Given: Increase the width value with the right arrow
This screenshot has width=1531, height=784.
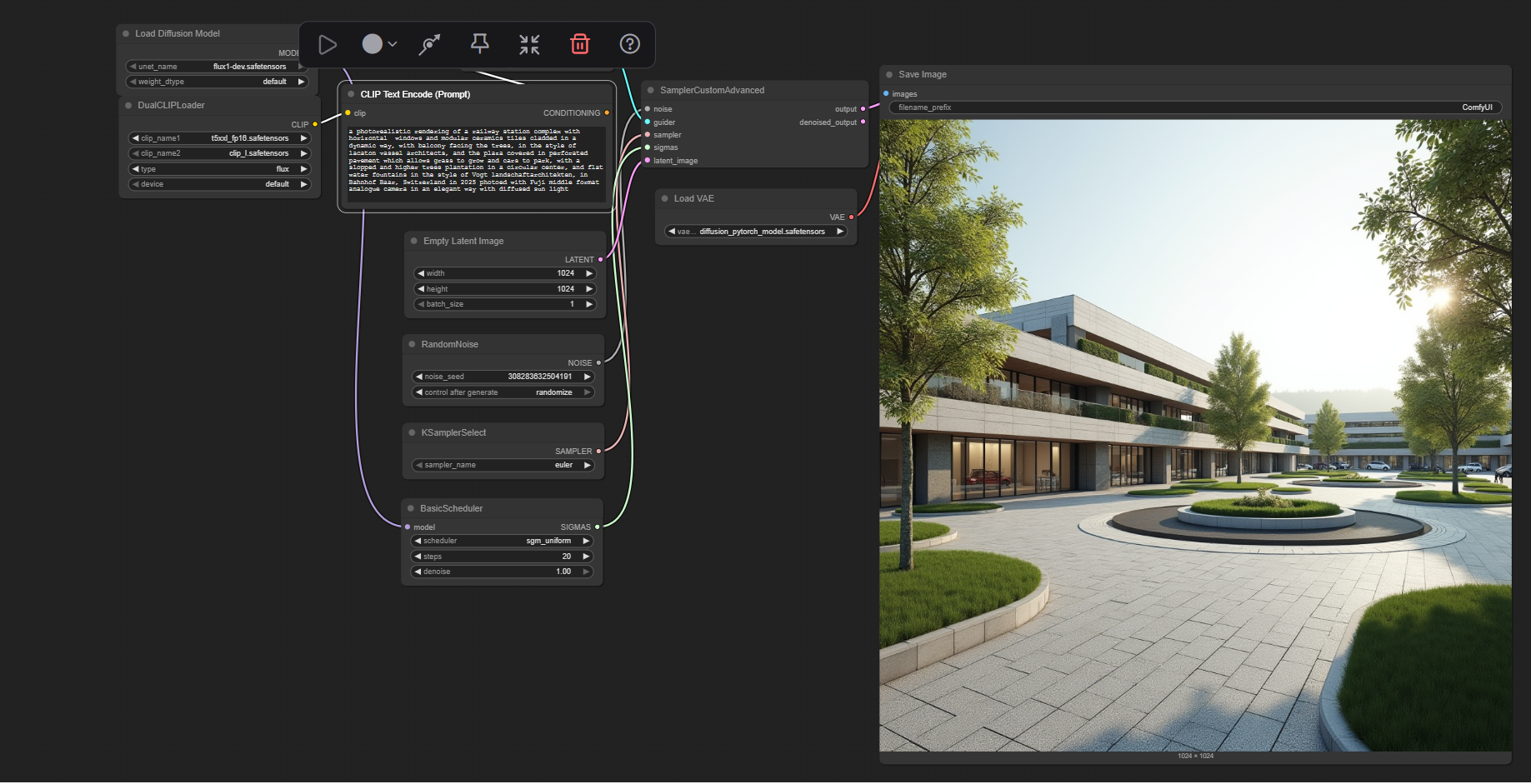Looking at the screenshot, I should pyautogui.click(x=589, y=273).
